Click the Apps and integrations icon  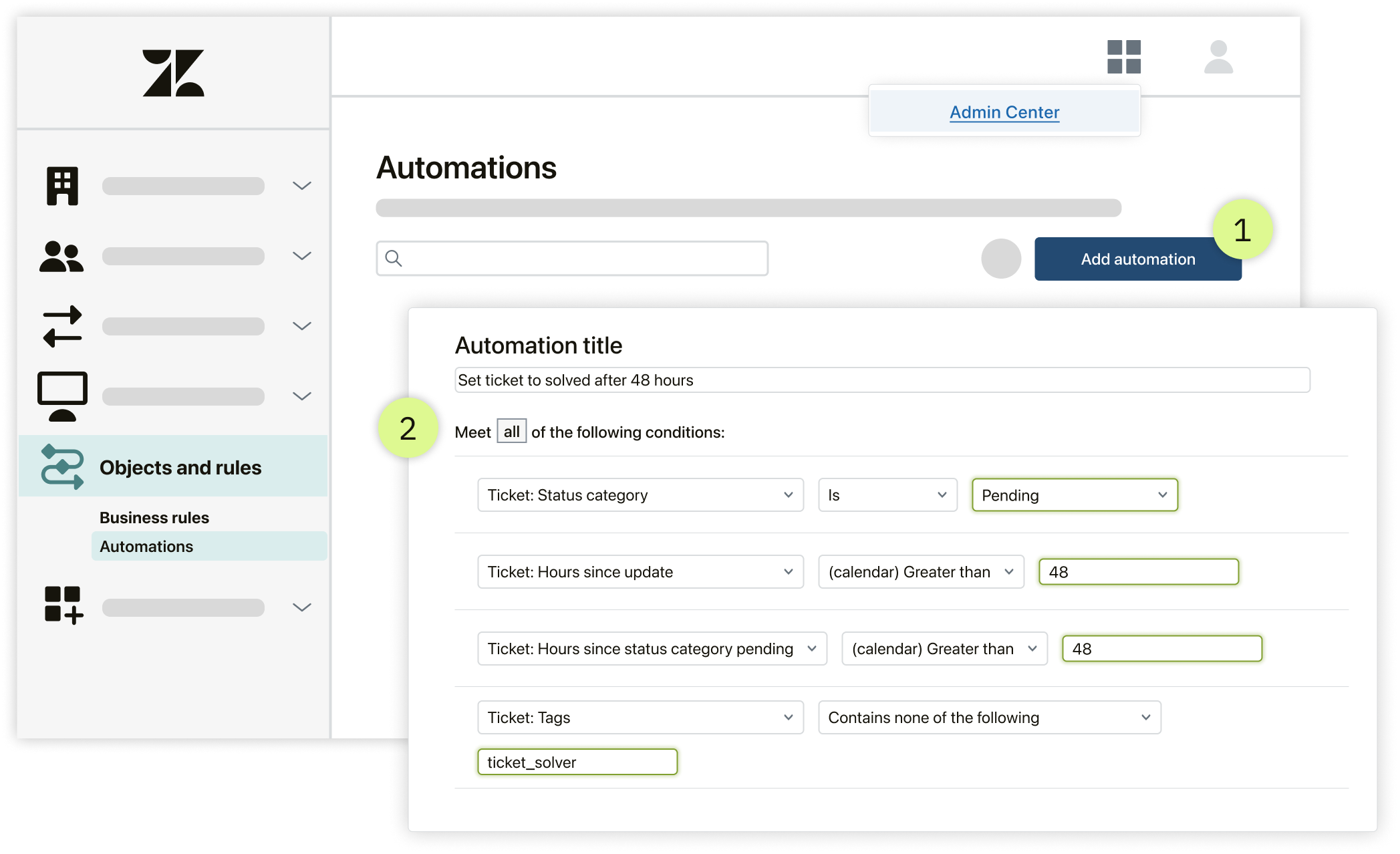coord(63,605)
